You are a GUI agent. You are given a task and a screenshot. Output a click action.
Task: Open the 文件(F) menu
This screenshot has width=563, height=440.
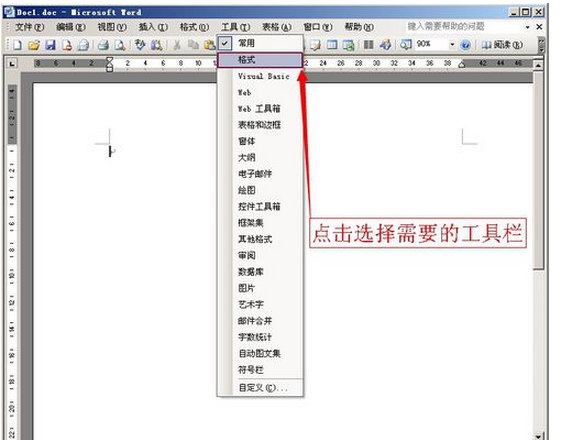[x=29, y=27]
